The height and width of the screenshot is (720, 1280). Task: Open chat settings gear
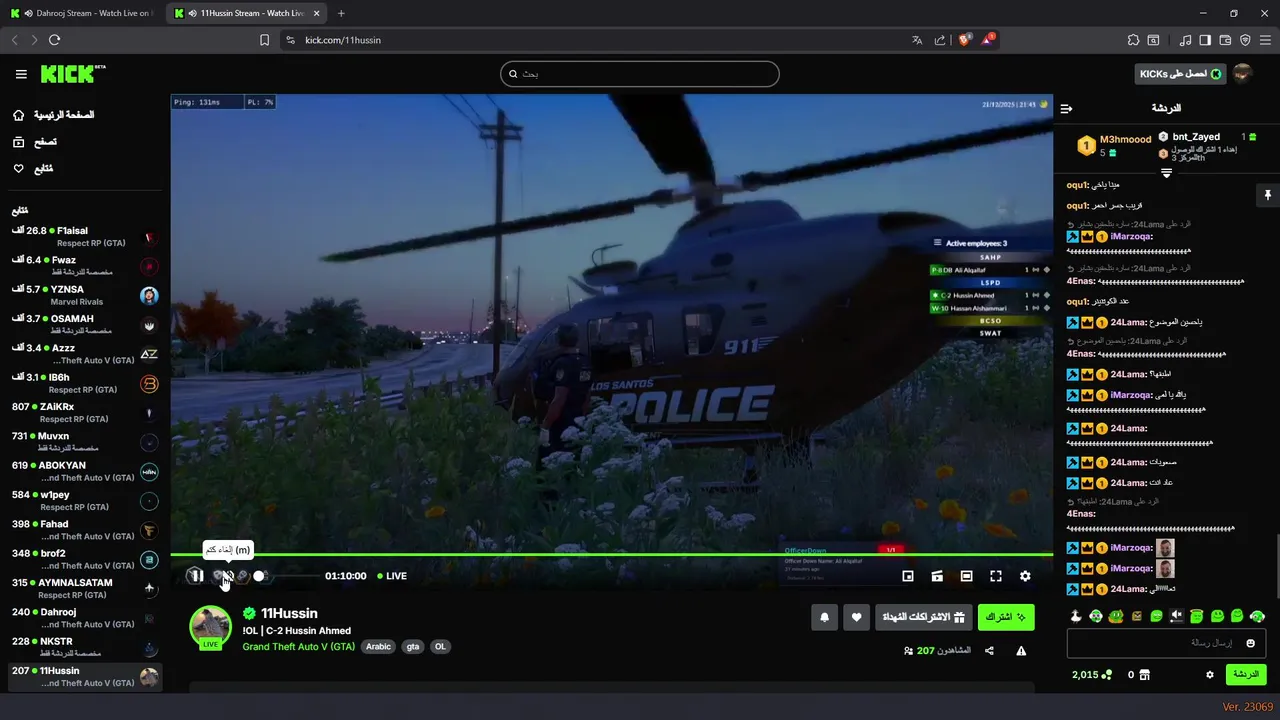pos(1209,675)
